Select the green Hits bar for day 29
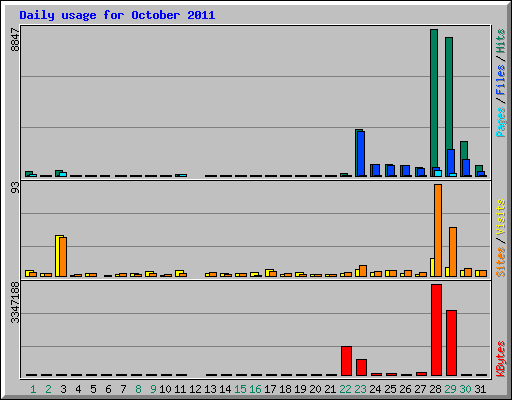Screen dimensions: 512x400 (449, 93)
